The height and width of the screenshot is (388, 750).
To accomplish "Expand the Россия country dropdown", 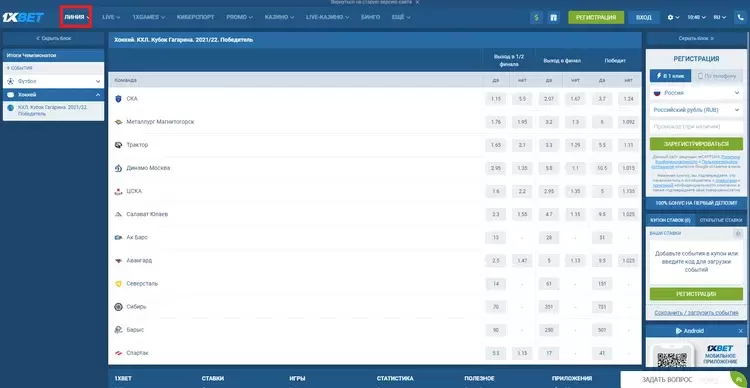I will tap(696, 93).
